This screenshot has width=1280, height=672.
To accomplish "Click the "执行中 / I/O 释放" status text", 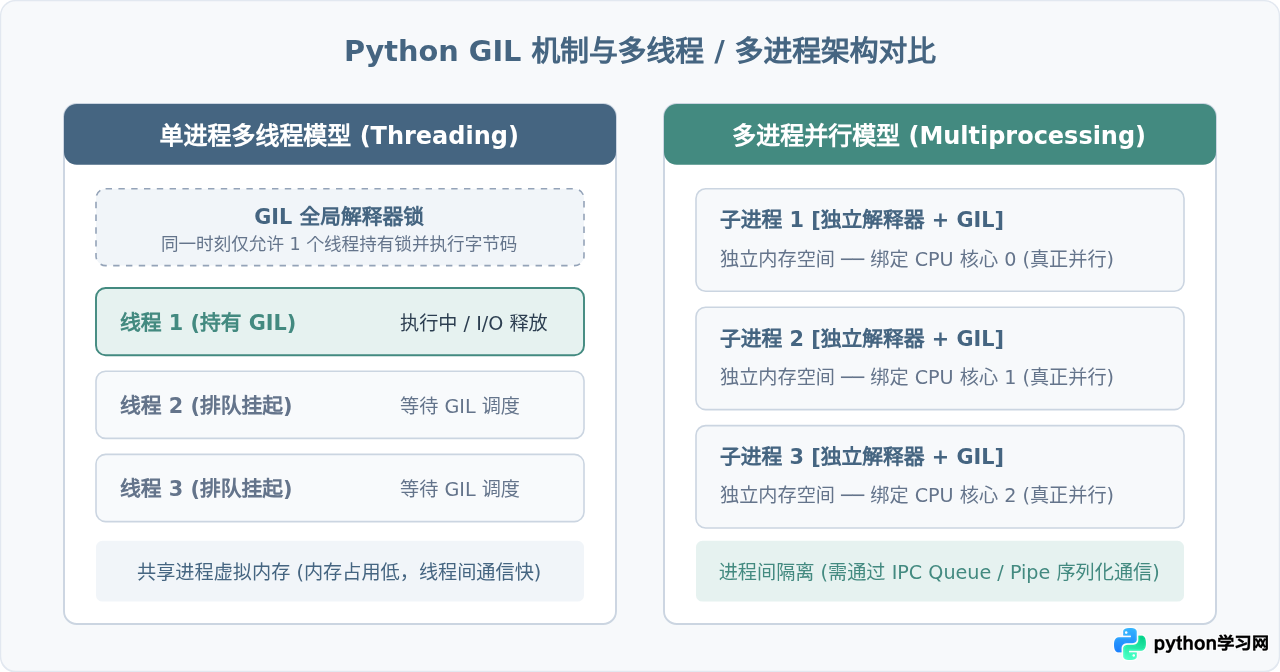I will point(474,323).
